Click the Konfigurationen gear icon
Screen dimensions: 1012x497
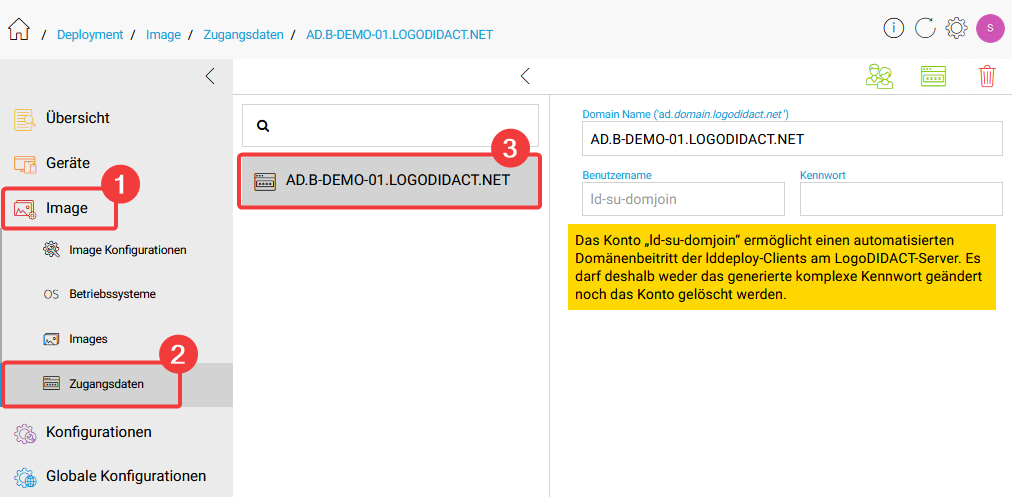25,432
